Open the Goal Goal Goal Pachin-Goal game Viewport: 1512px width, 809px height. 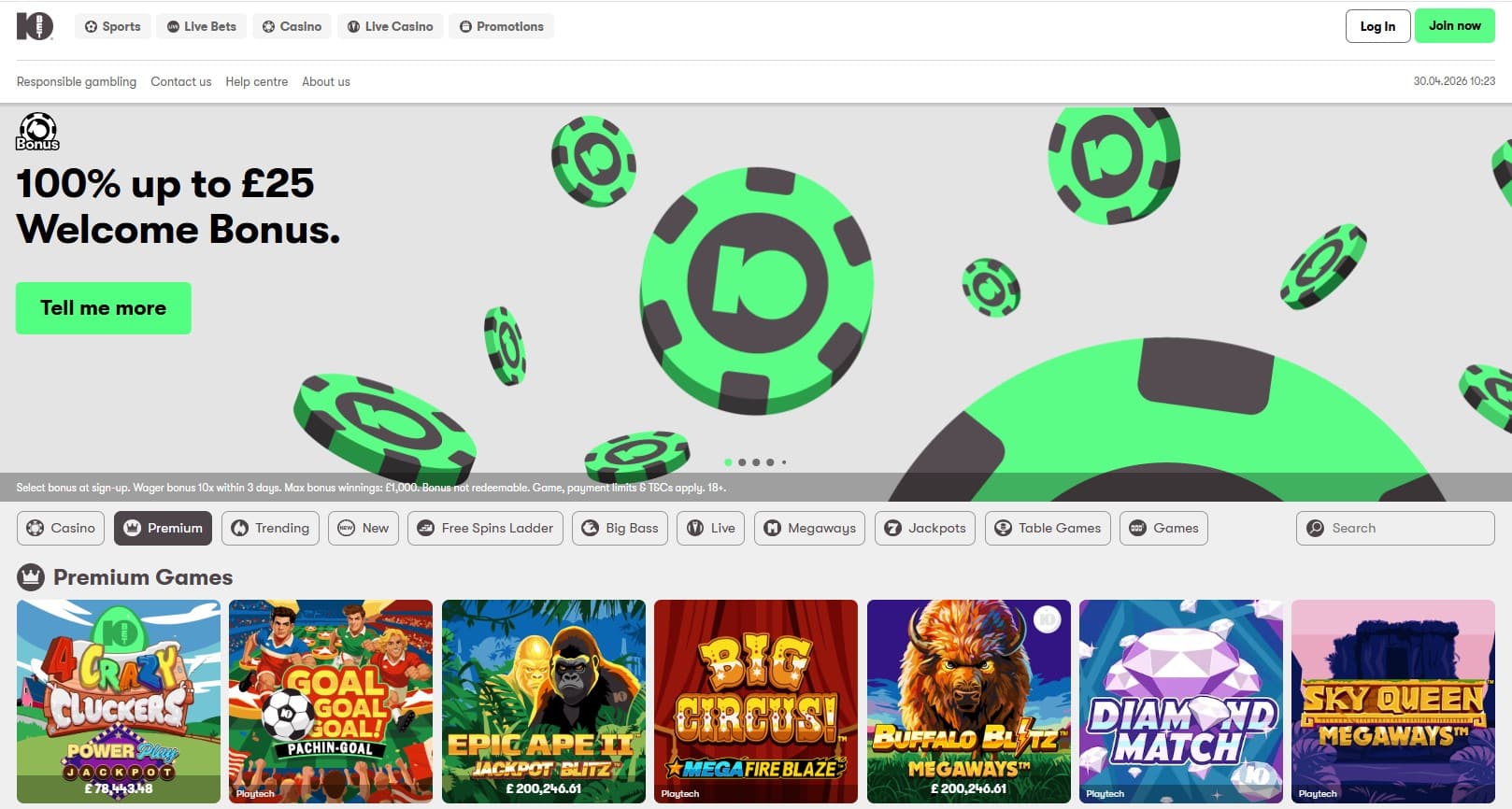(331, 702)
